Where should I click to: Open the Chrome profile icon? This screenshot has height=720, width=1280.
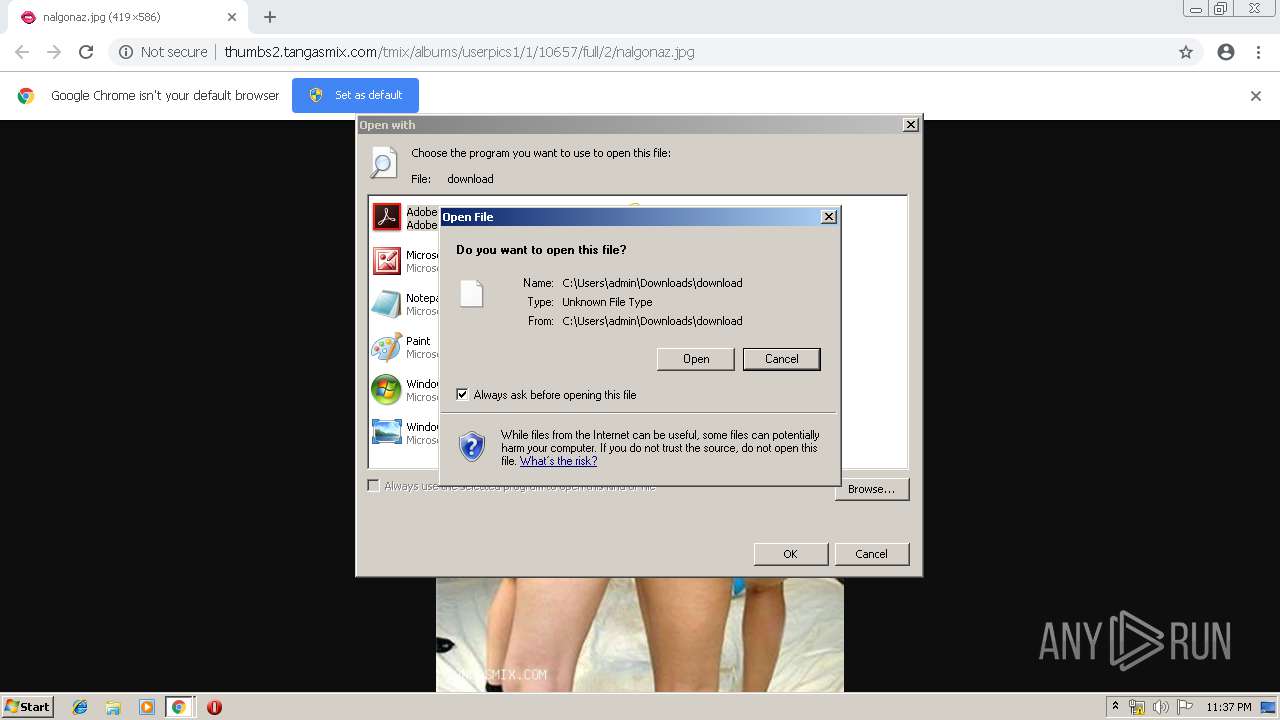(1226, 52)
